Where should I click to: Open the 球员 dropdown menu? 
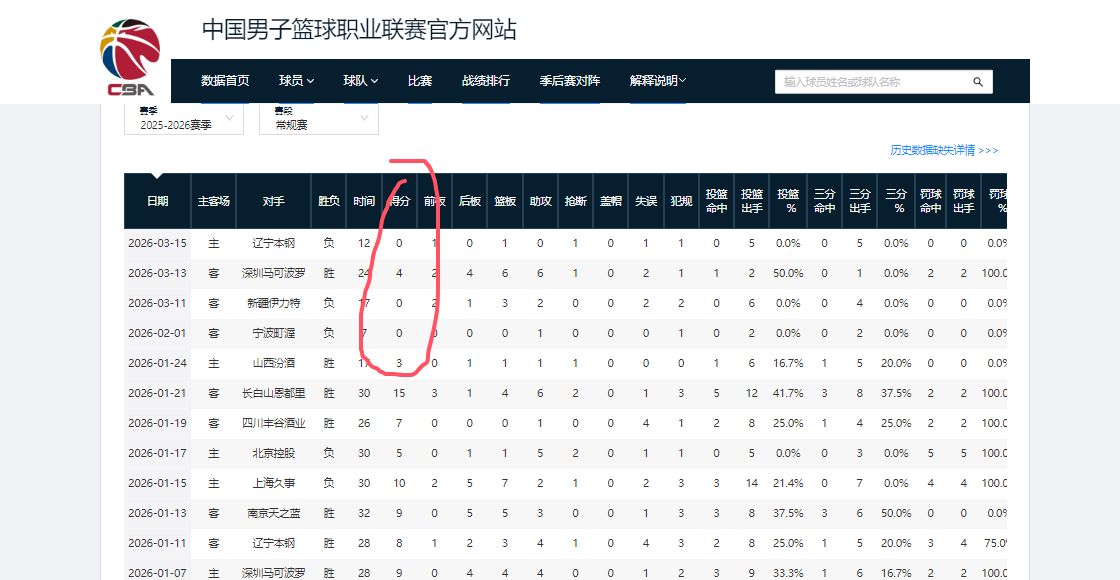pyautogui.click(x=296, y=81)
